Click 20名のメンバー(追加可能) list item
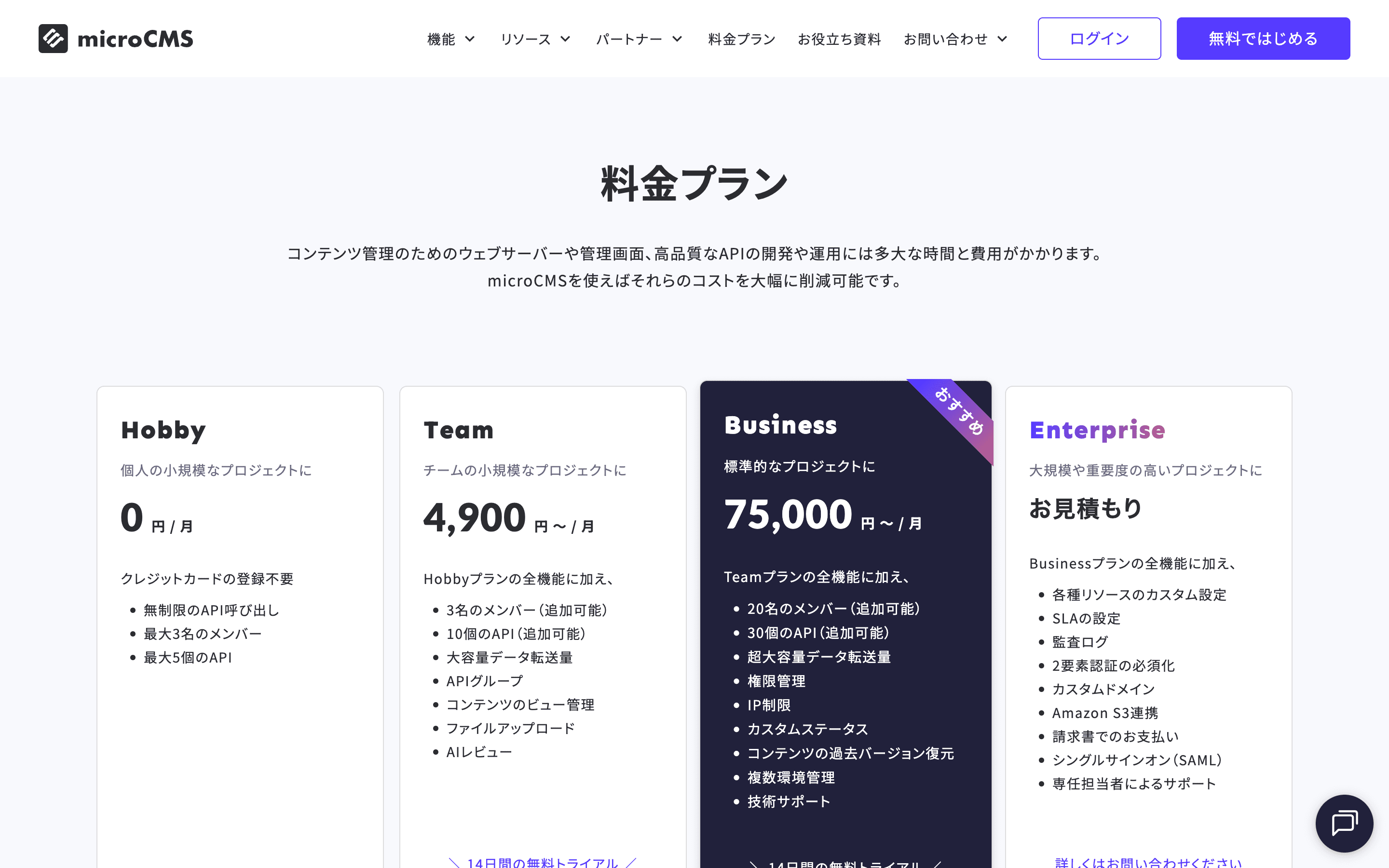This screenshot has height=868, width=1389. 834,609
